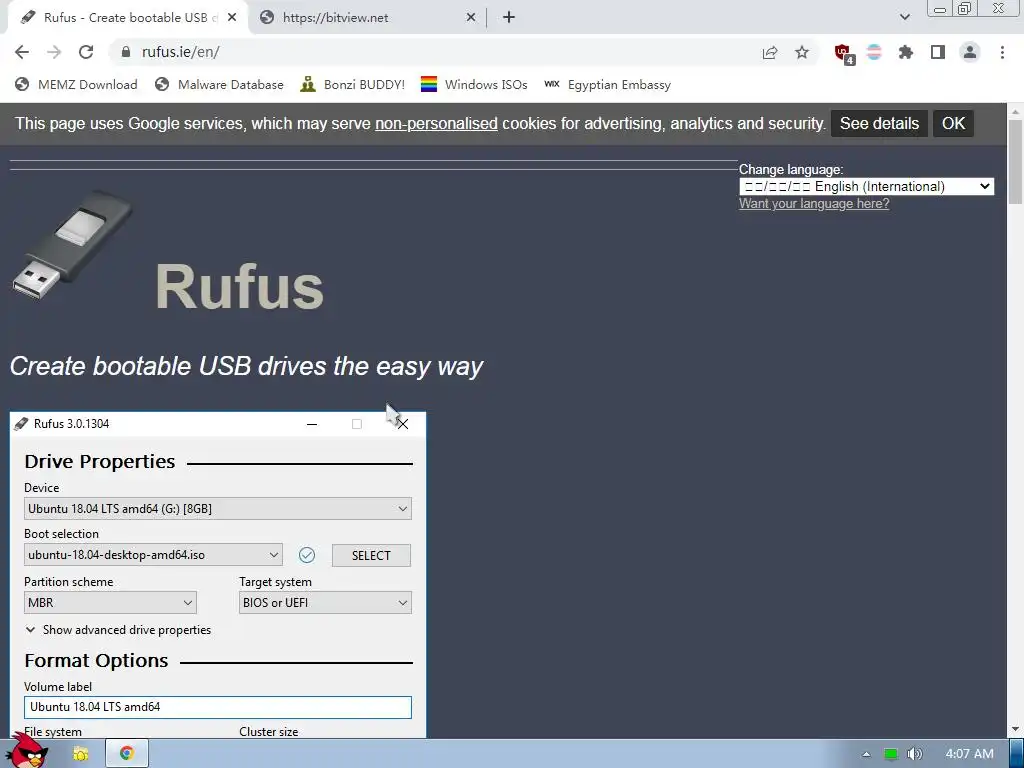Screen dimensions: 1024x768
Task: Click the Chrome taskbar icon
Action: (127, 754)
